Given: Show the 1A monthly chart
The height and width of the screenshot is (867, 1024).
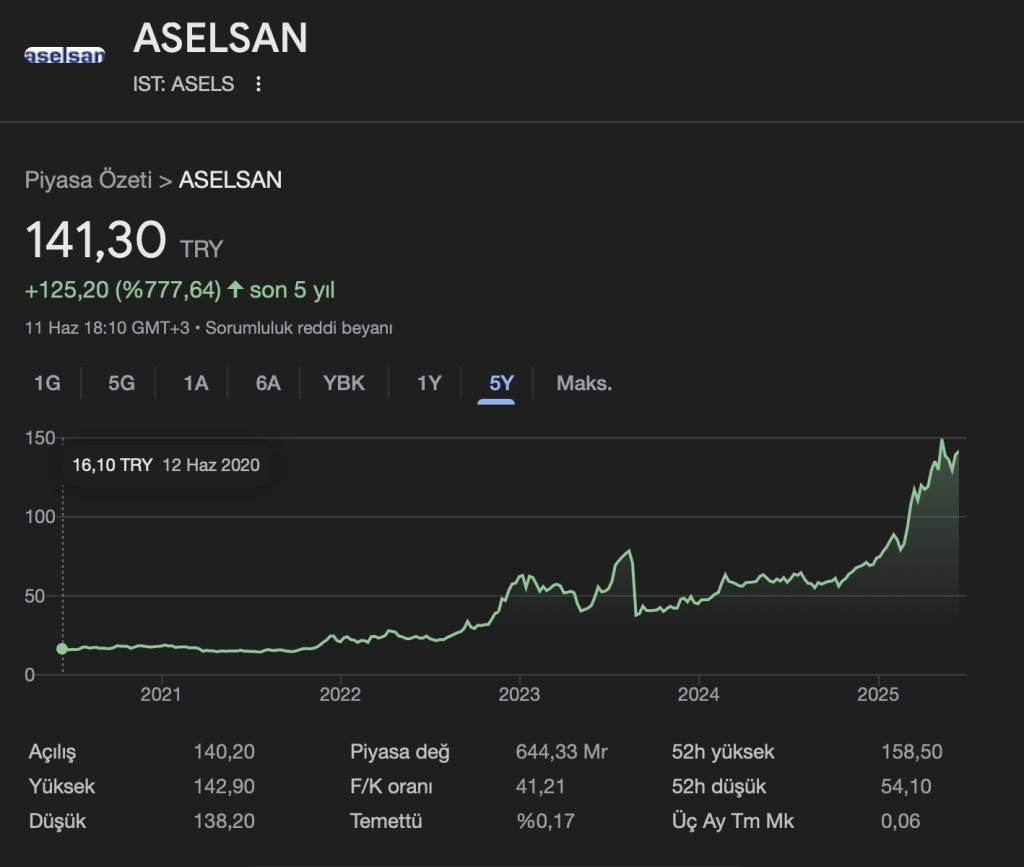Looking at the screenshot, I should click(x=196, y=383).
